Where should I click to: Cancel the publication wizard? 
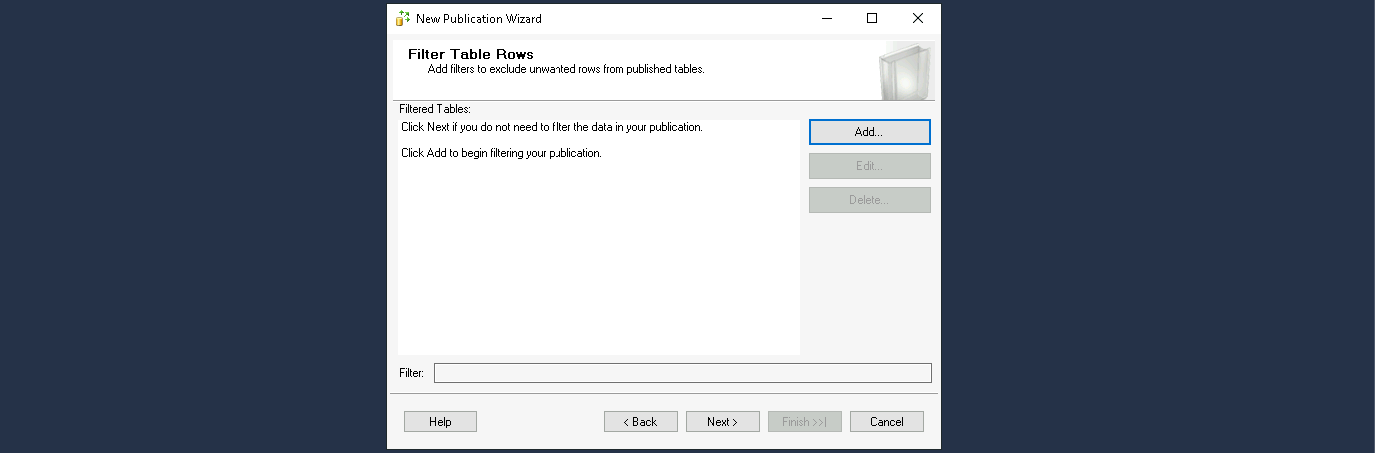coord(886,422)
